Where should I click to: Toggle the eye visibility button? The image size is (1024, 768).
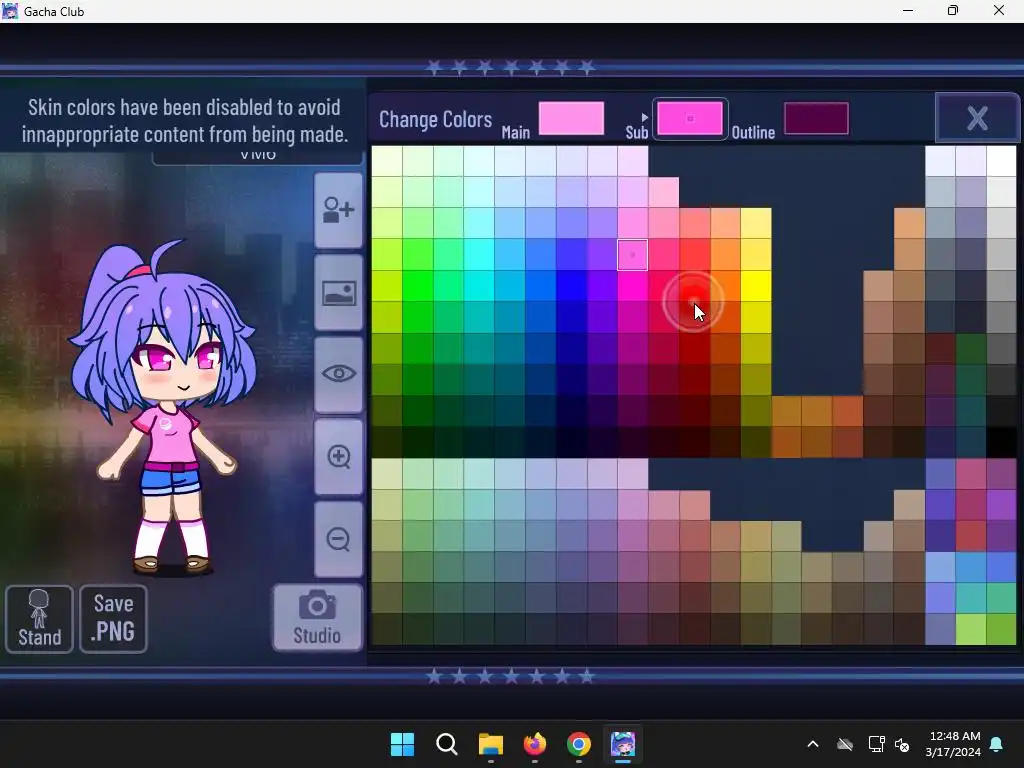coord(338,374)
